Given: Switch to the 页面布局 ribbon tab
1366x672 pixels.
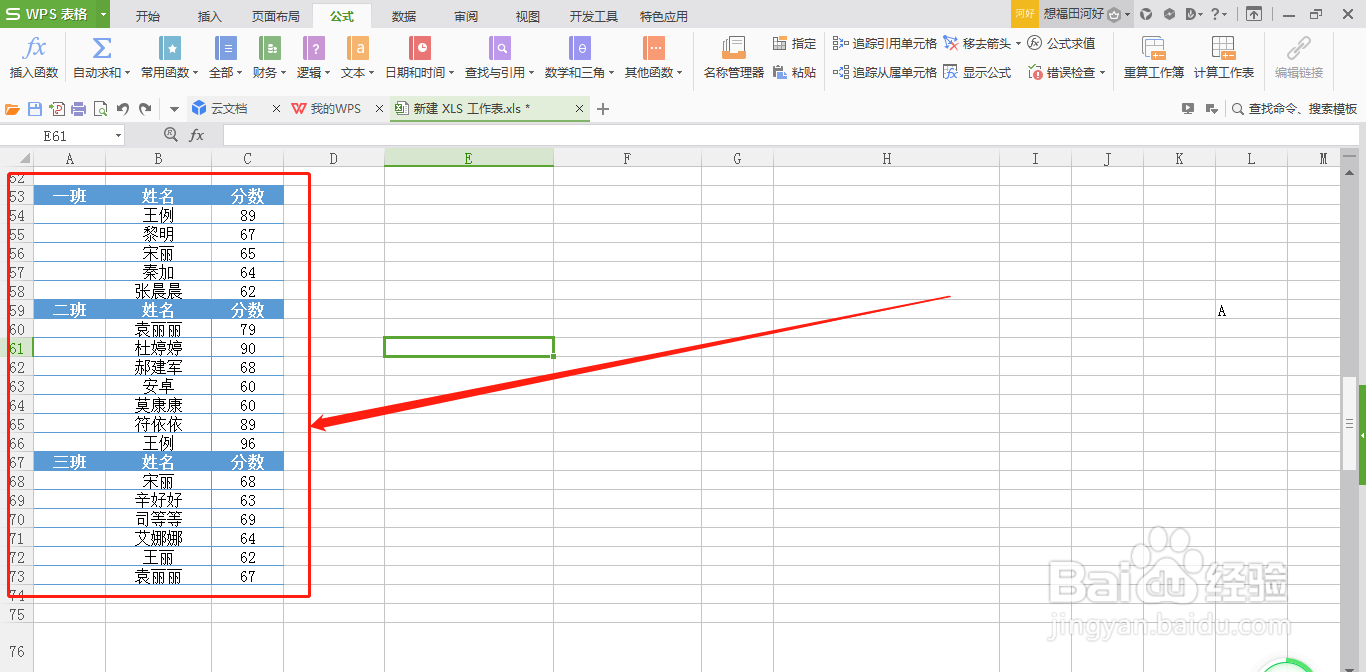Looking at the screenshot, I should pos(275,16).
